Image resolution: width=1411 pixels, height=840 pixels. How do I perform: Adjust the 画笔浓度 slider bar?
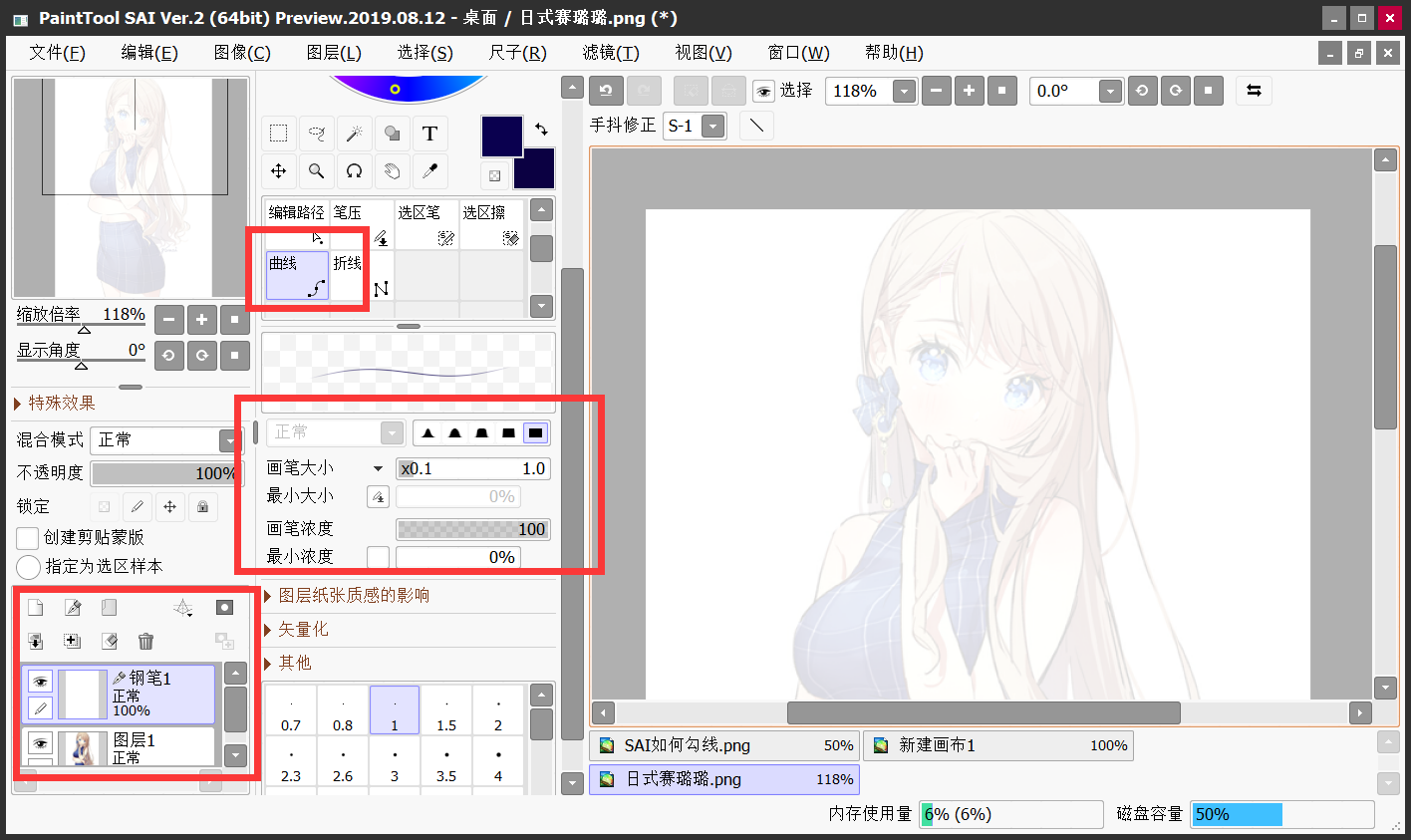coord(473,529)
